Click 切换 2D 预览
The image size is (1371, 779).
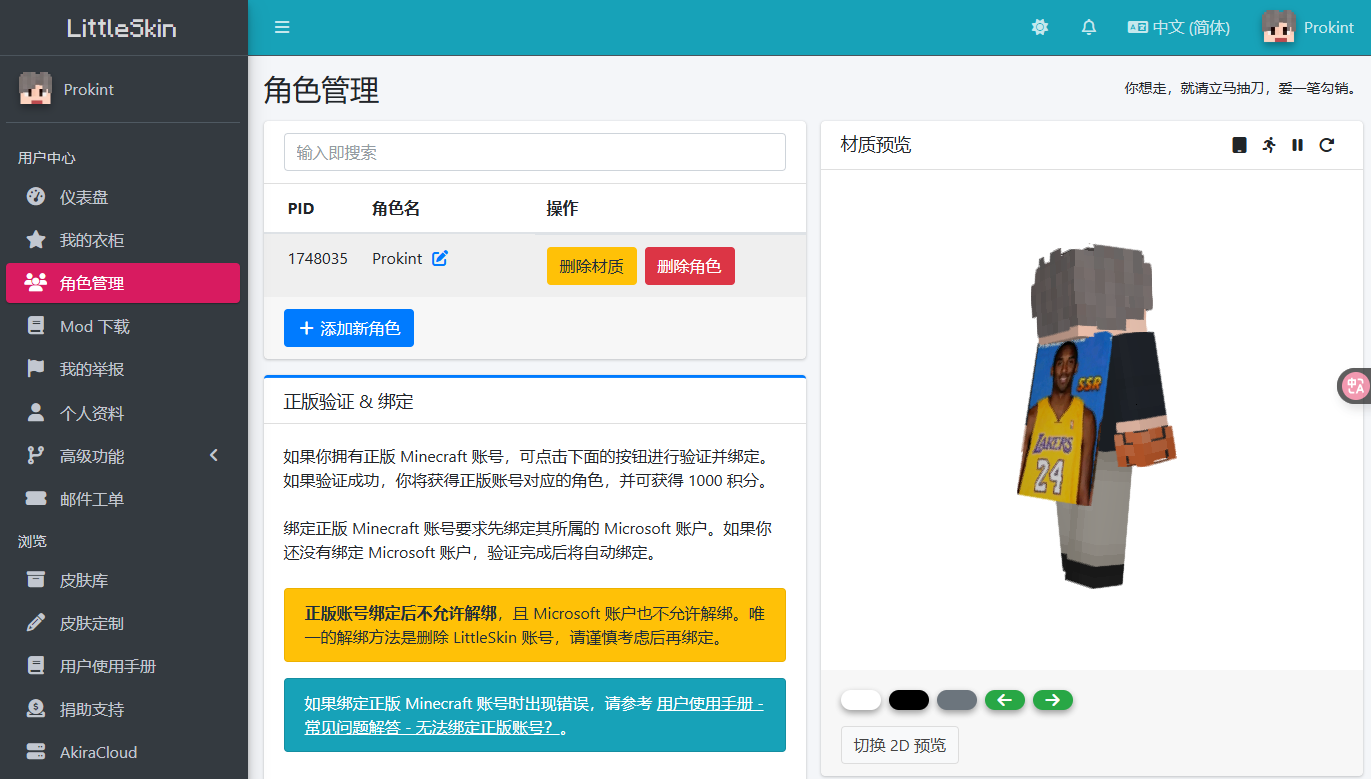click(900, 745)
